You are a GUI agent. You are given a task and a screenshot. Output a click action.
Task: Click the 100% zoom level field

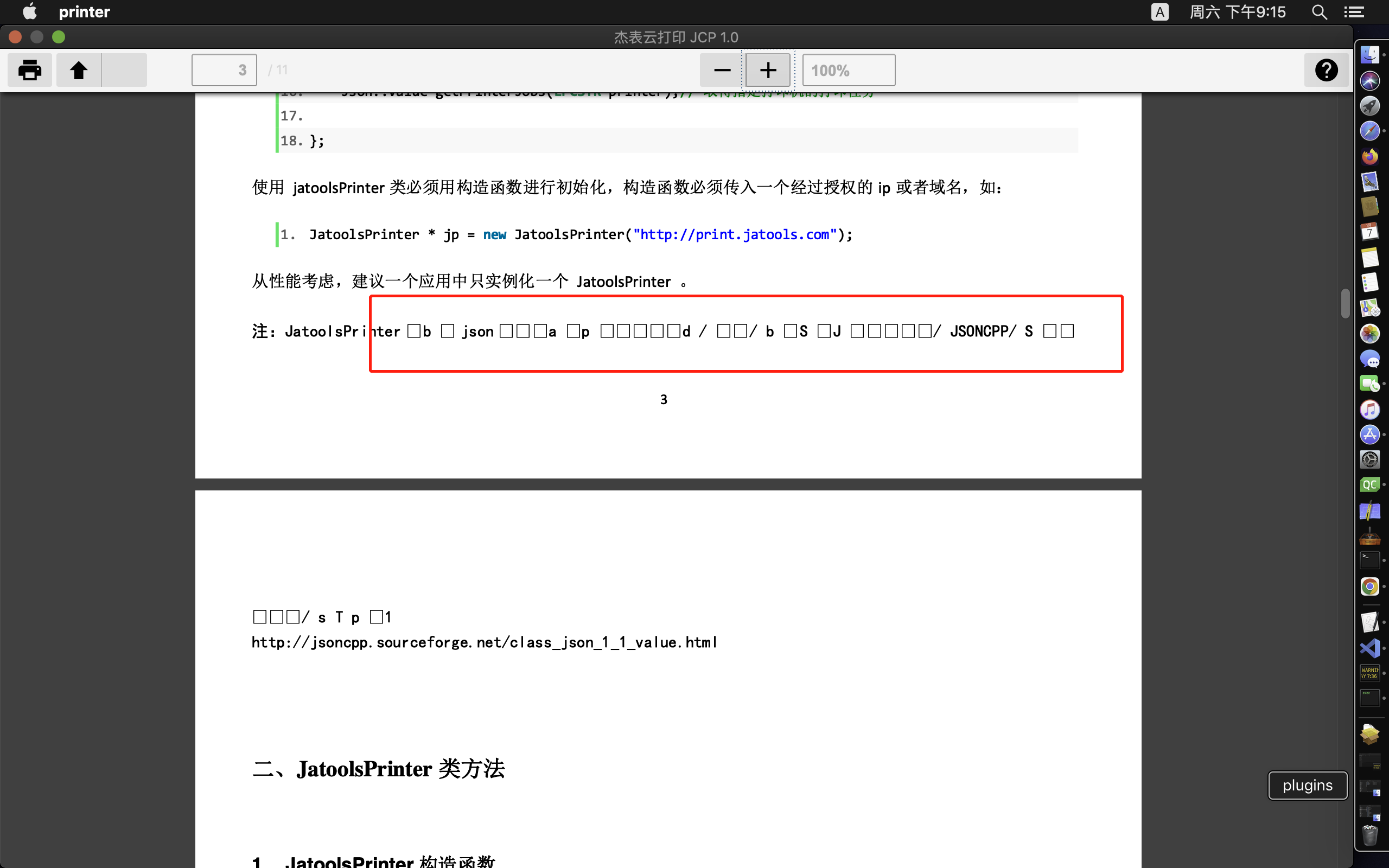coord(849,69)
